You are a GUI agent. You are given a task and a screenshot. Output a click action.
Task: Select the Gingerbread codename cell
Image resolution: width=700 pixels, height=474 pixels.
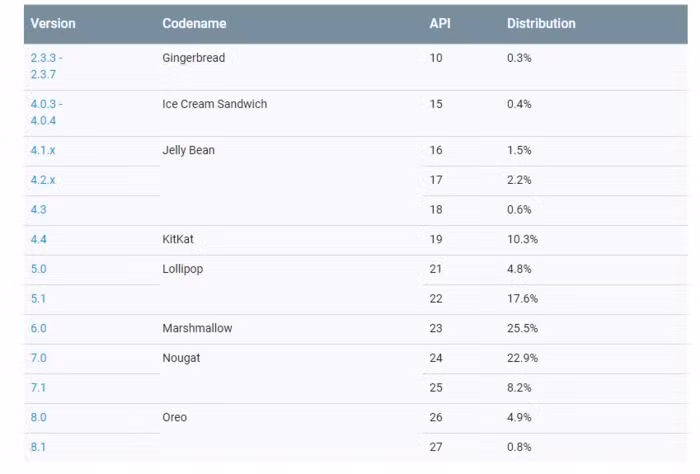pos(193,58)
